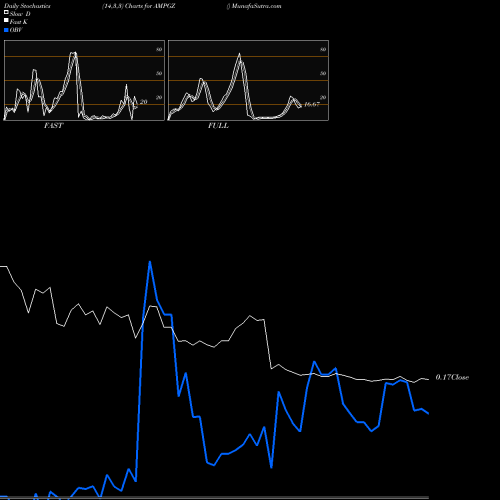This screenshot has height=500, width=500.
Task: Click the current value 20 in FAST chart
Action: 143,102
